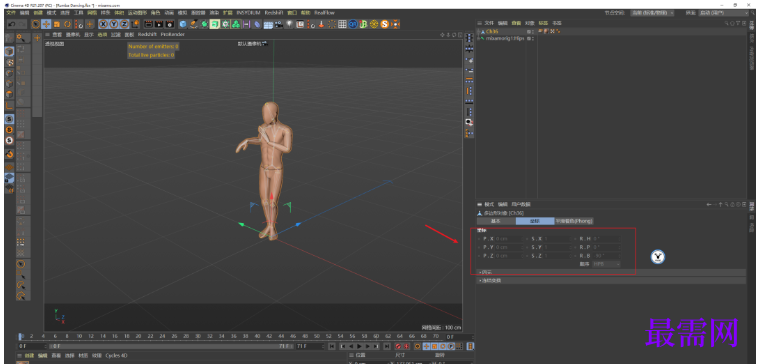This screenshot has width=757, height=364.
Task: Toggle Autokeying button
Action: click(x=407, y=346)
